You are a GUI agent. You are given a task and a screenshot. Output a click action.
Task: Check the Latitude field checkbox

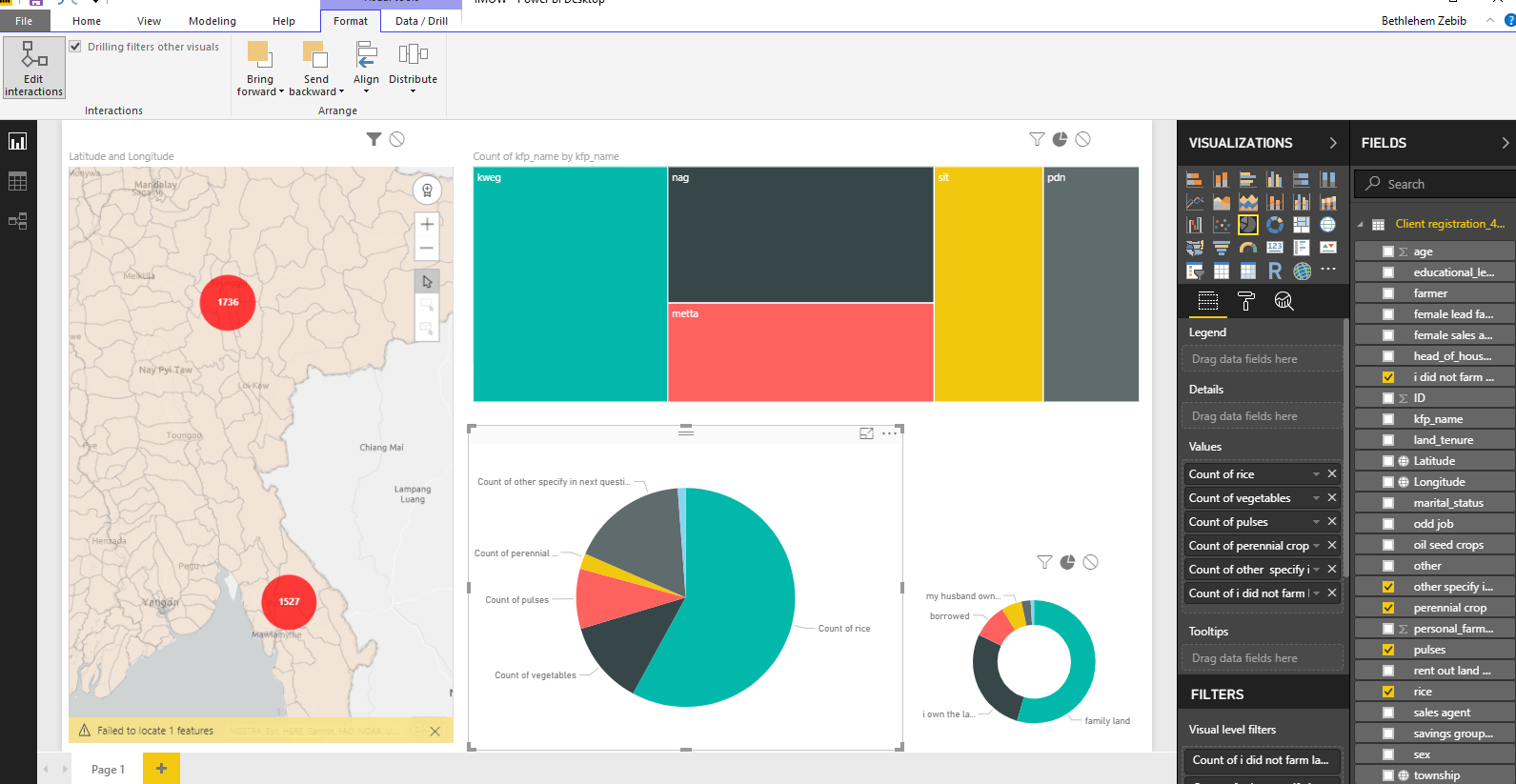click(1388, 461)
